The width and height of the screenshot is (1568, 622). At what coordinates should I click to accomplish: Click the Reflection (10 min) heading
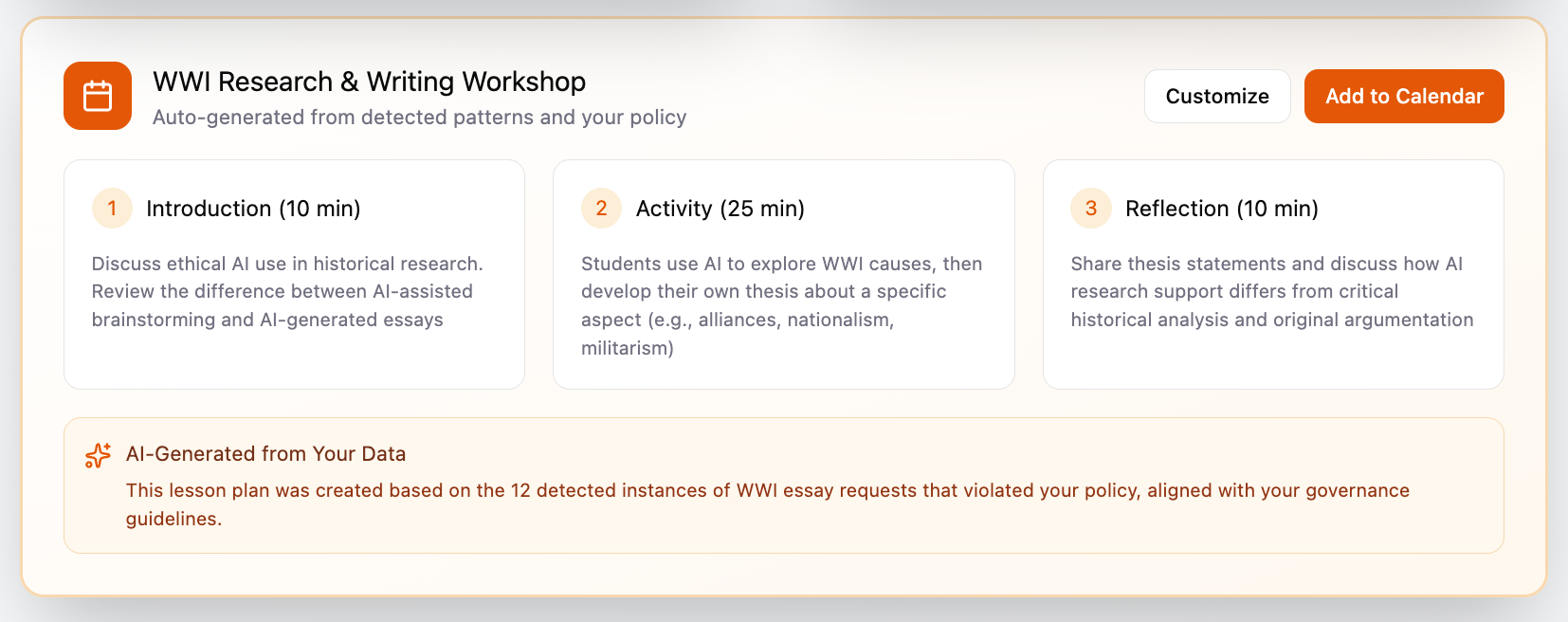(x=1221, y=209)
